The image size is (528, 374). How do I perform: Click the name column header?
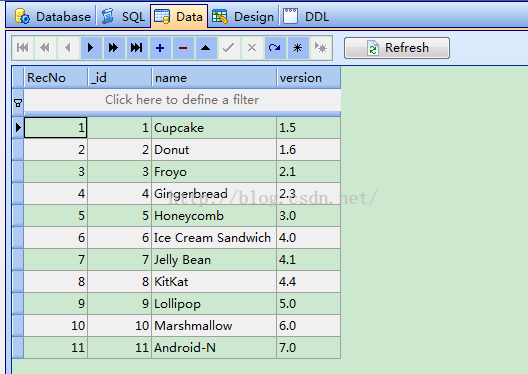pyautogui.click(x=214, y=78)
